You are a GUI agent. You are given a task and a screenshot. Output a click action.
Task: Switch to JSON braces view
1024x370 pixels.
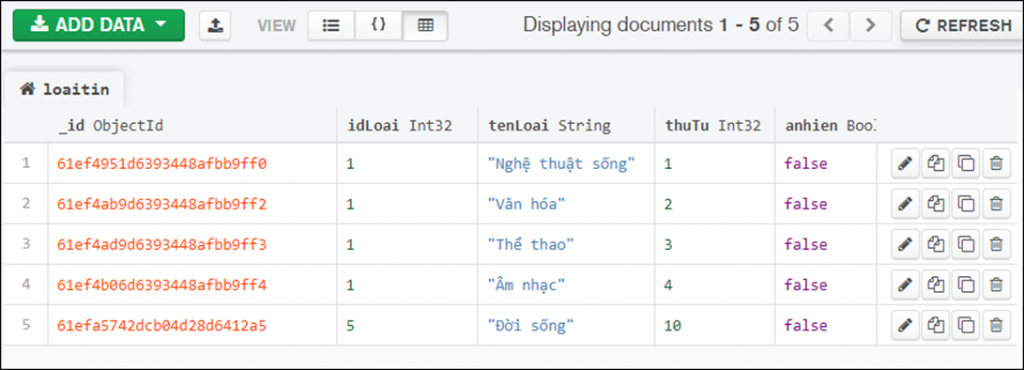point(379,25)
